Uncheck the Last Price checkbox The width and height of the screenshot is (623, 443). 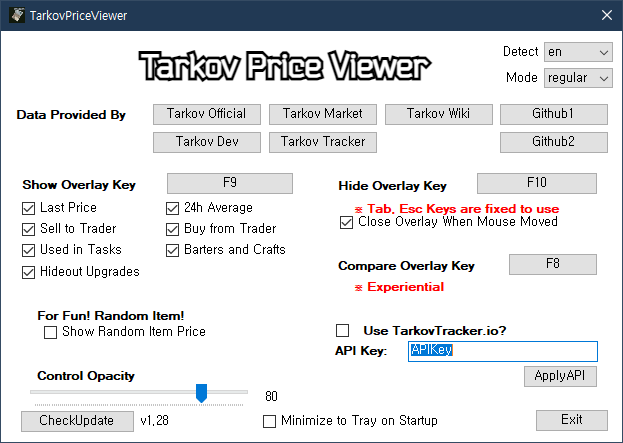29,208
